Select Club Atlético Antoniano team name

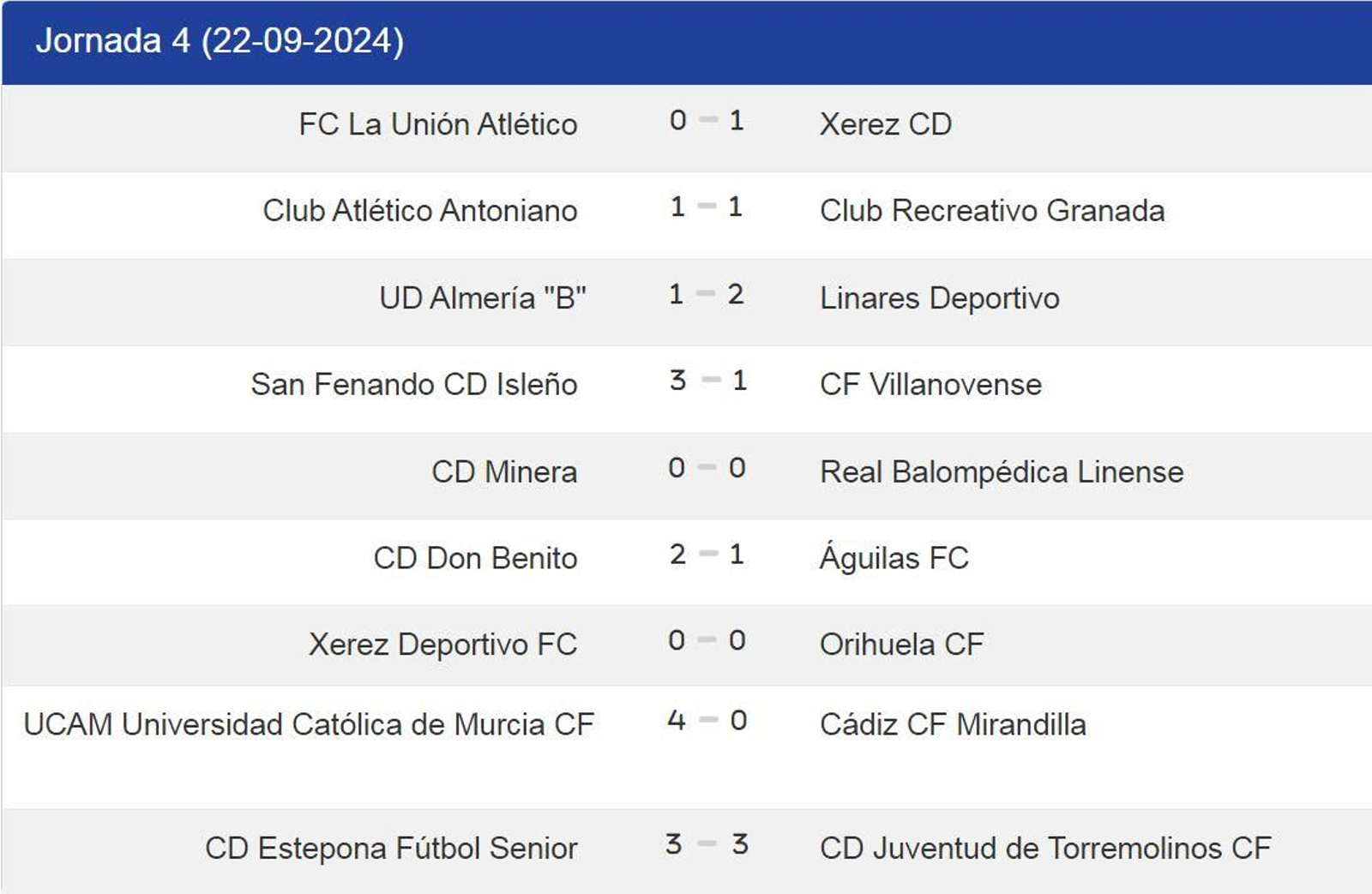coord(419,211)
